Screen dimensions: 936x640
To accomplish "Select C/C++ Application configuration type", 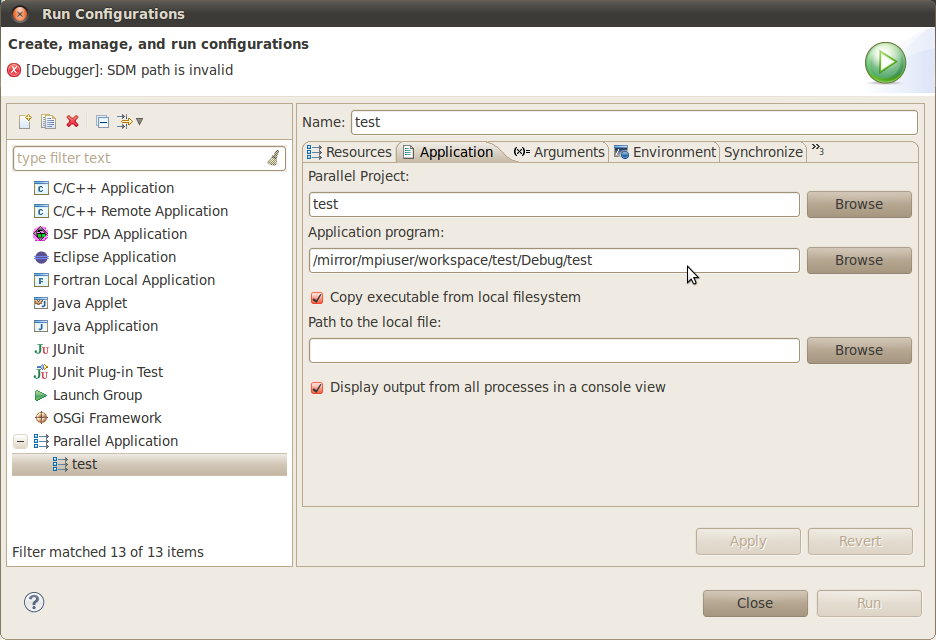I will (113, 188).
